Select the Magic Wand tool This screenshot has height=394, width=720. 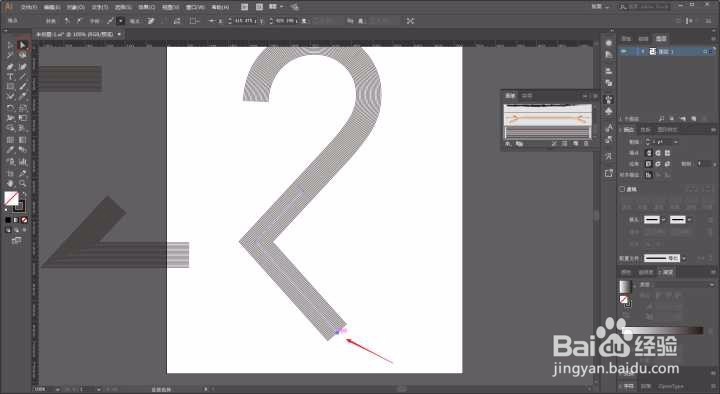(10, 55)
